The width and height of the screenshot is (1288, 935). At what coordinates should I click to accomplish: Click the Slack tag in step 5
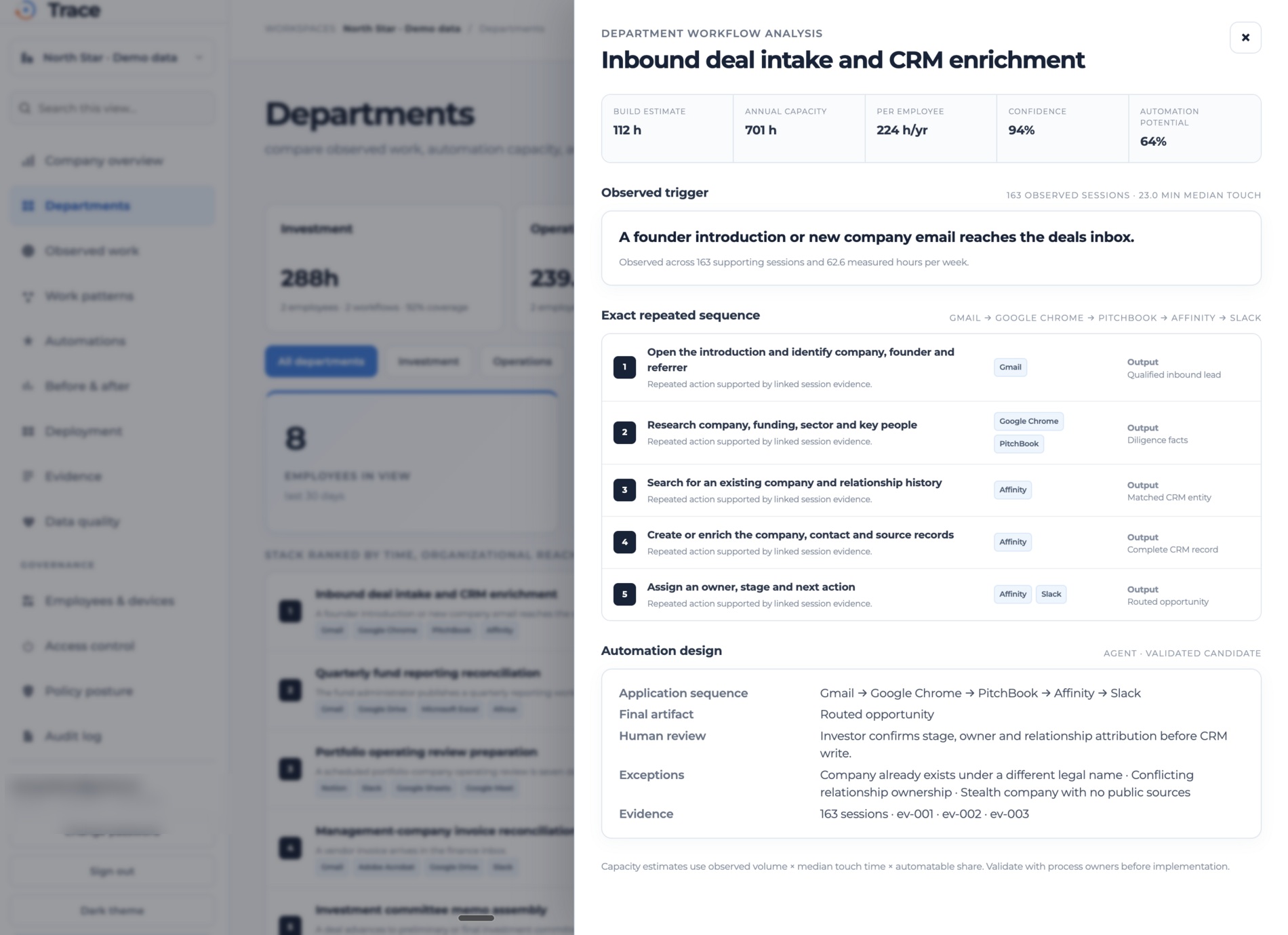point(1051,594)
